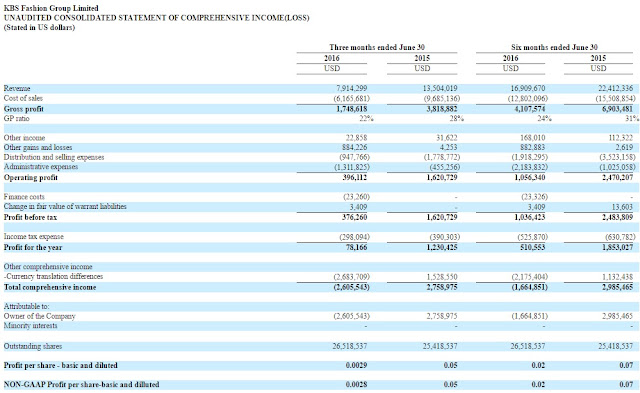640x393 pixels.
Task: Select the 'GP ratio' label
Action: click(x=16, y=118)
